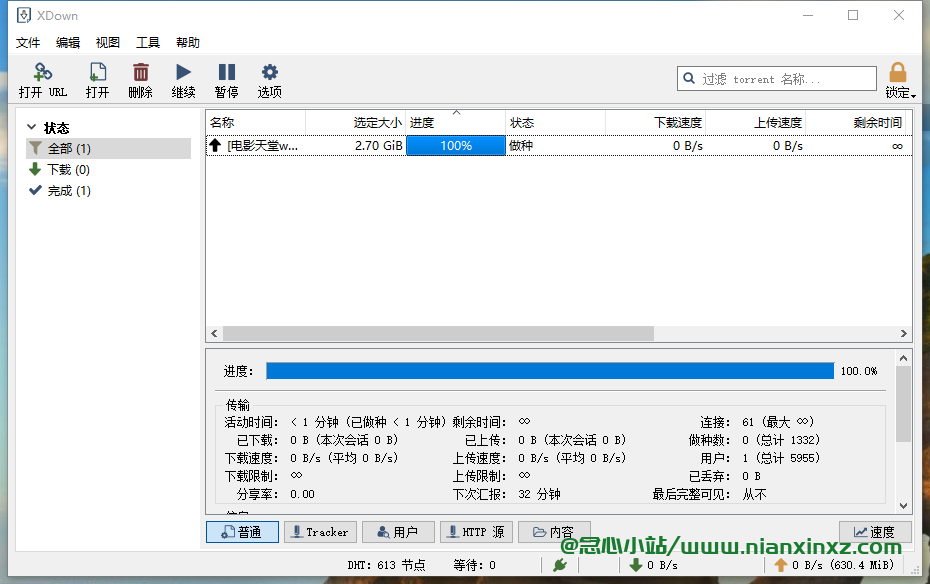Viewport: 930px width, 584px height.
Task: Open the 帮助 menu
Action: [187, 43]
